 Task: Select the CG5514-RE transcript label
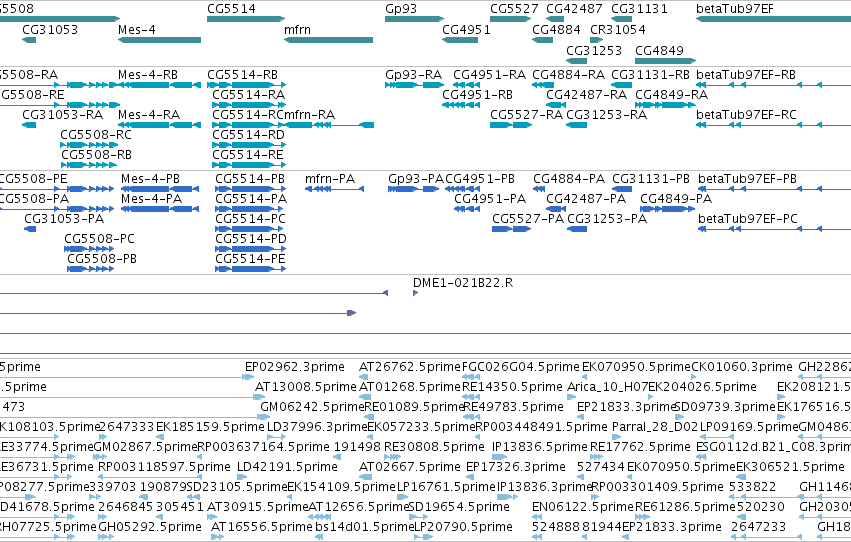248,155
